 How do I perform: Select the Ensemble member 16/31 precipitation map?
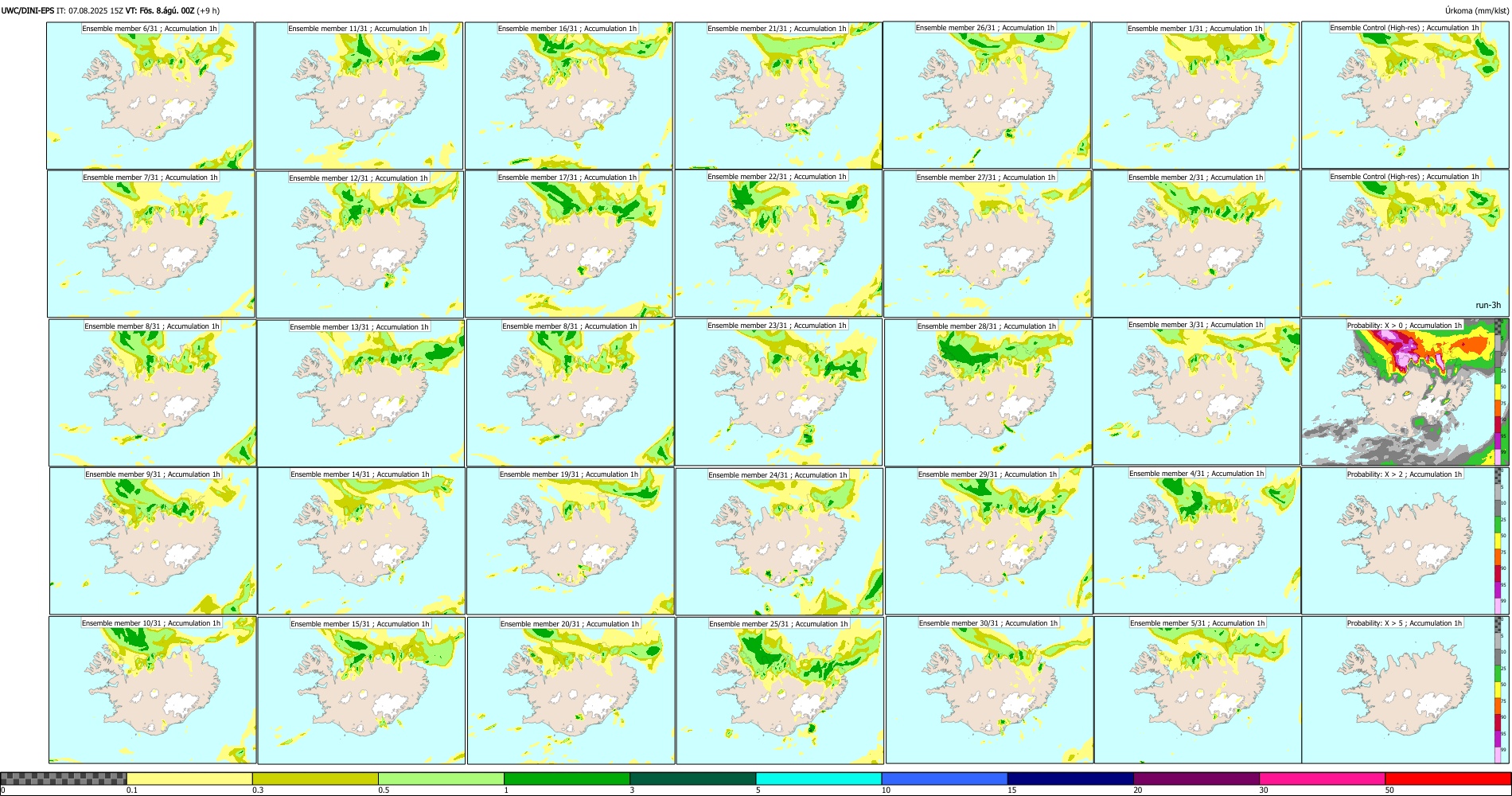569,96
